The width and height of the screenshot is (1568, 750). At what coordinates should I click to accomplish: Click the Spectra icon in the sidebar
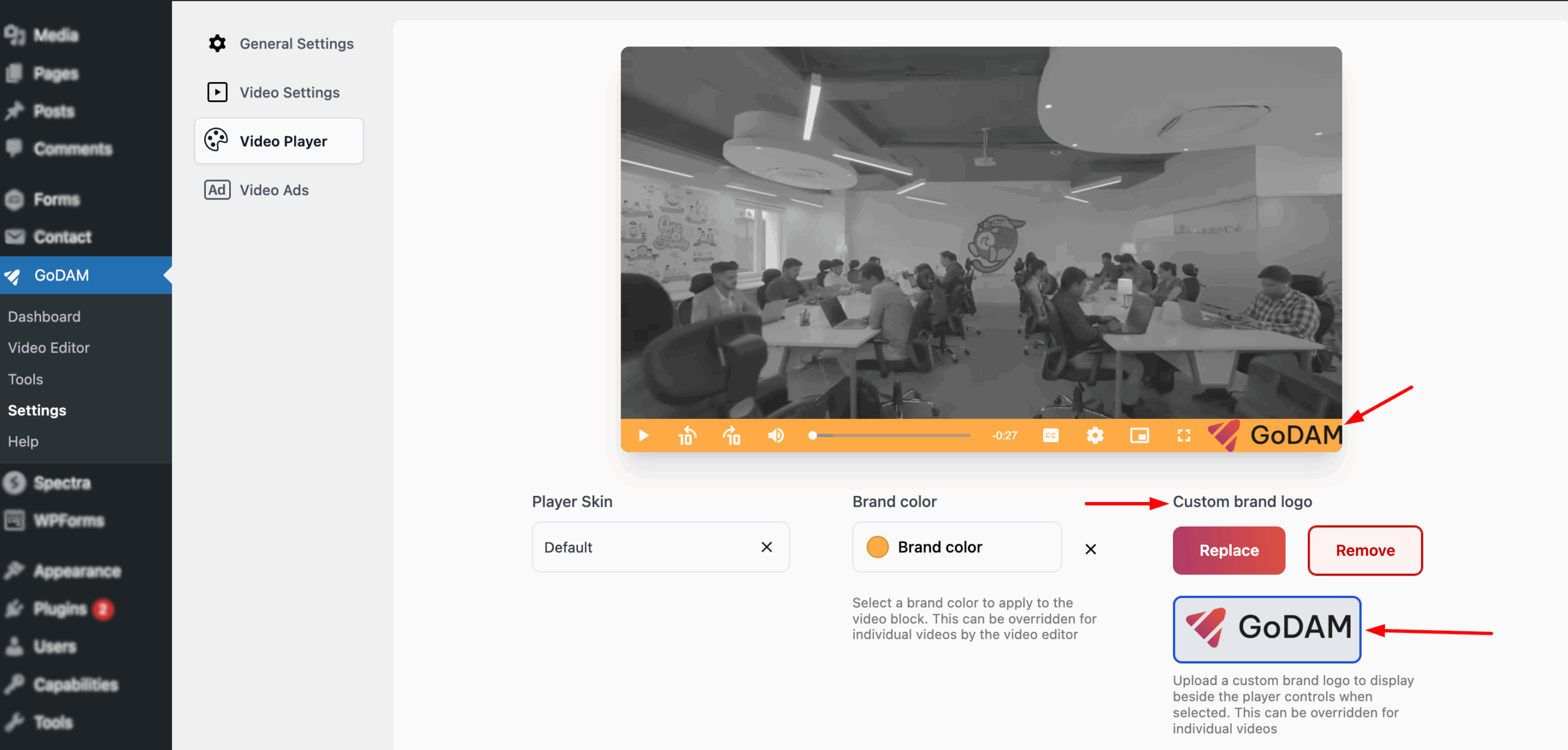coord(15,482)
